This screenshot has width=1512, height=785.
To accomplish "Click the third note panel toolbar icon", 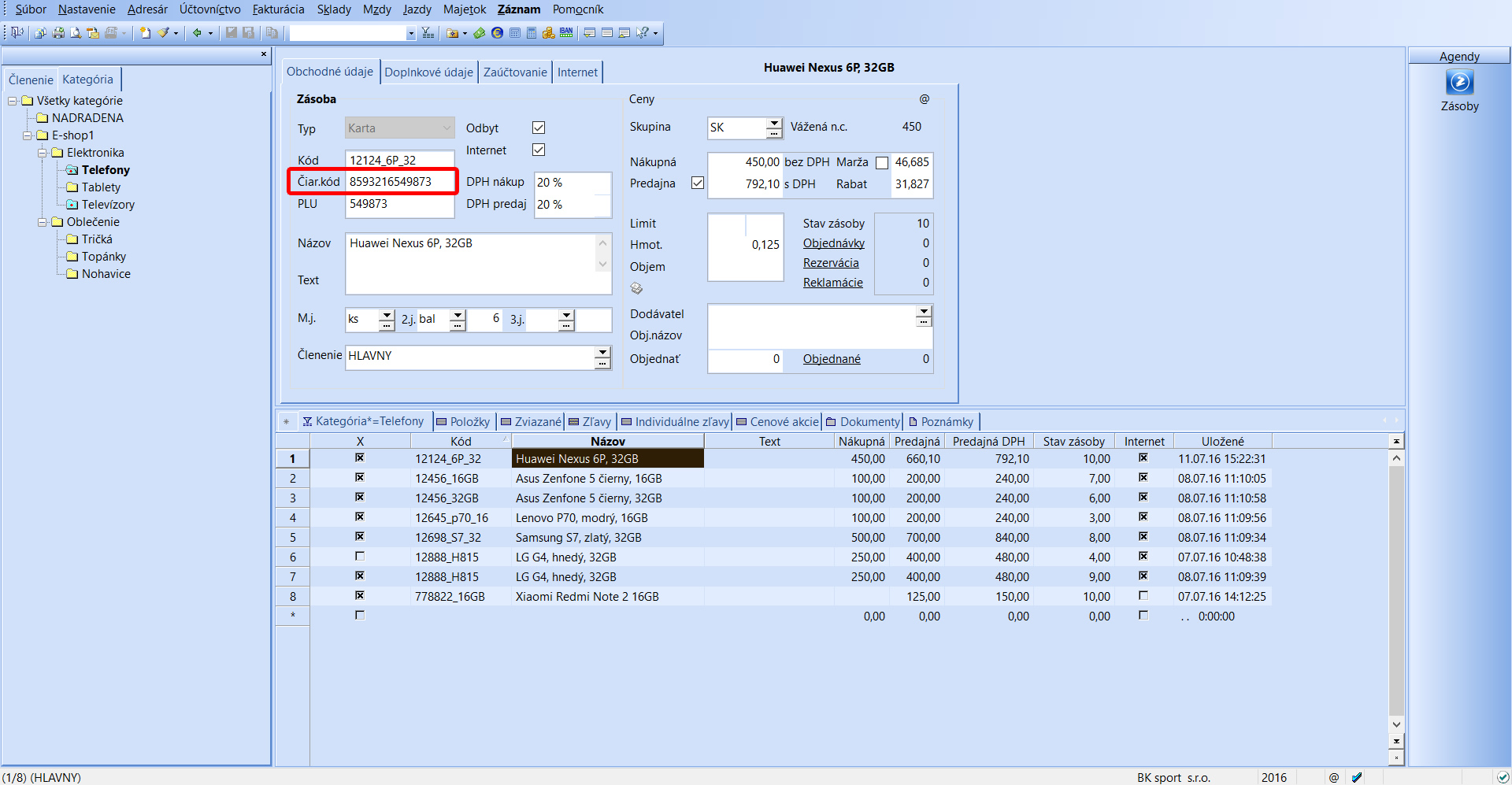I will pyautogui.click(x=624, y=32).
